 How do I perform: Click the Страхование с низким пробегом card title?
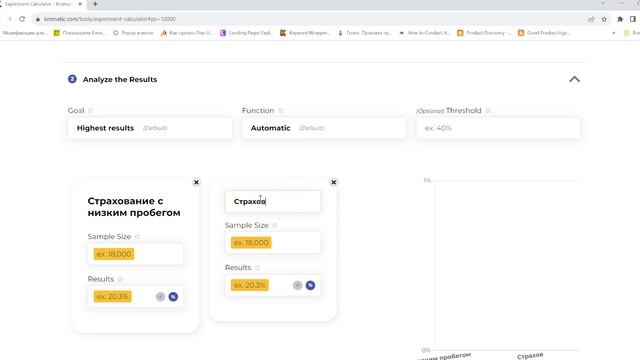(134, 207)
